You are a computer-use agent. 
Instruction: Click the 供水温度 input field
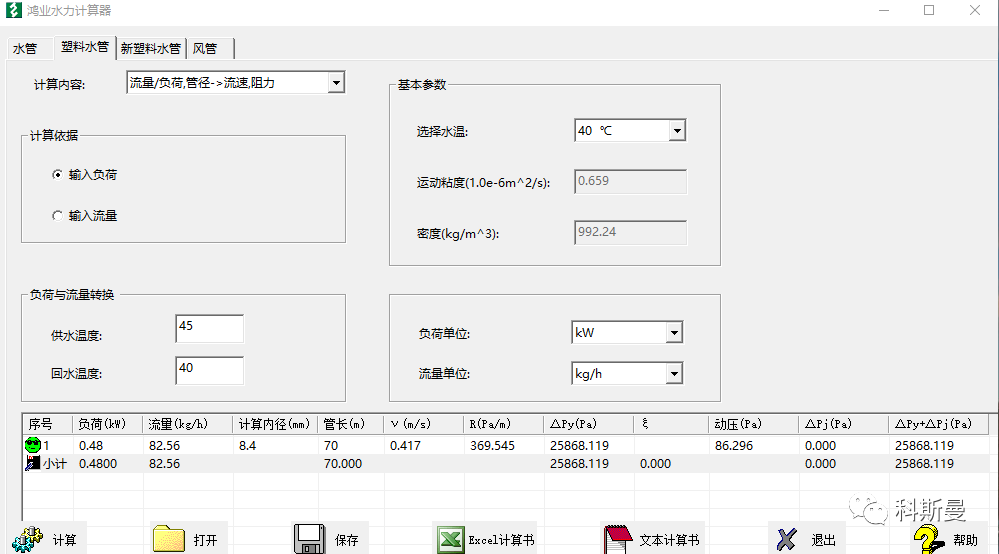[209, 328]
